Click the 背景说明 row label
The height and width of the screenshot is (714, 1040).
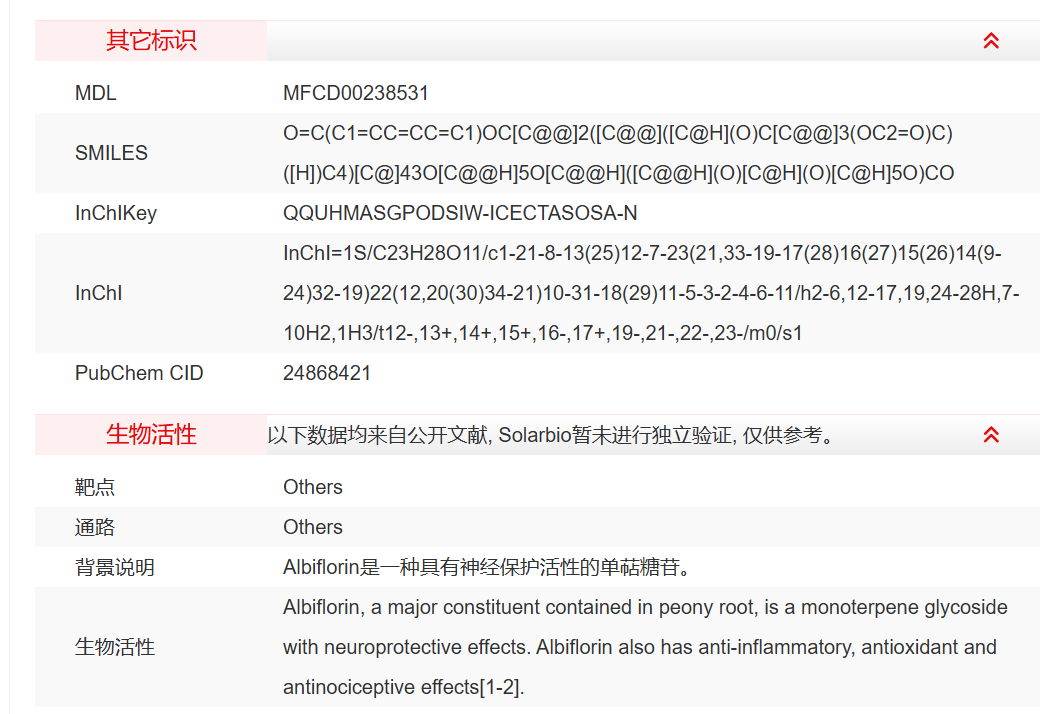point(115,567)
